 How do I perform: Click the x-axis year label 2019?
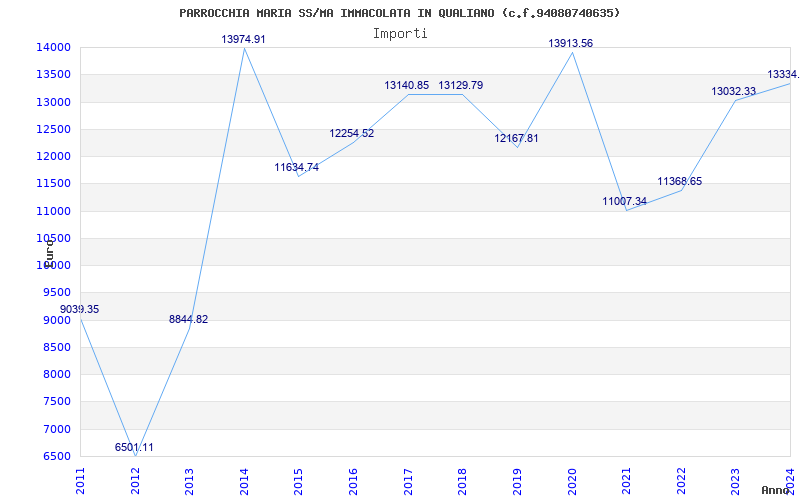[x=517, y=482]
